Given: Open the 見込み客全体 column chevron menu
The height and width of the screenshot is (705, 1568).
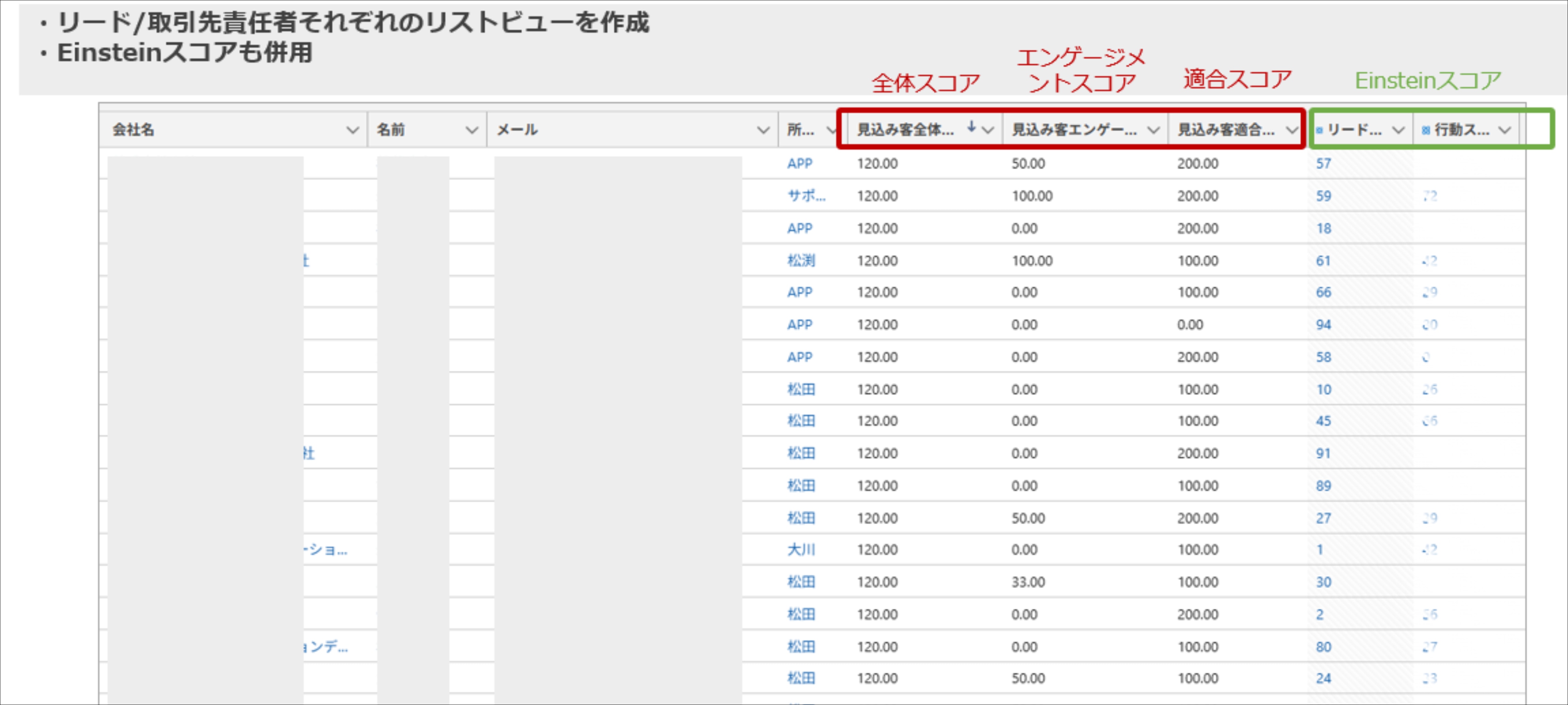Looking at the screenshot, I should tap(988, 130).
